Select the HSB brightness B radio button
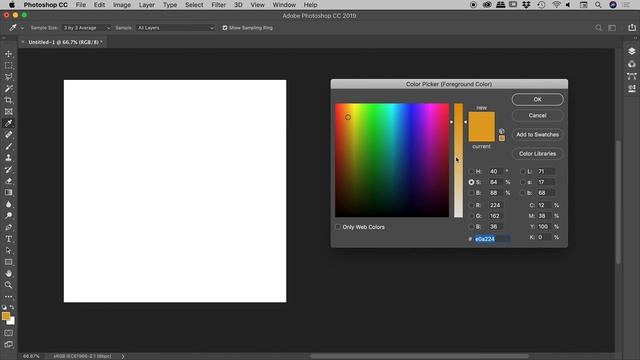The image size is (640, 360). point(471,193)
